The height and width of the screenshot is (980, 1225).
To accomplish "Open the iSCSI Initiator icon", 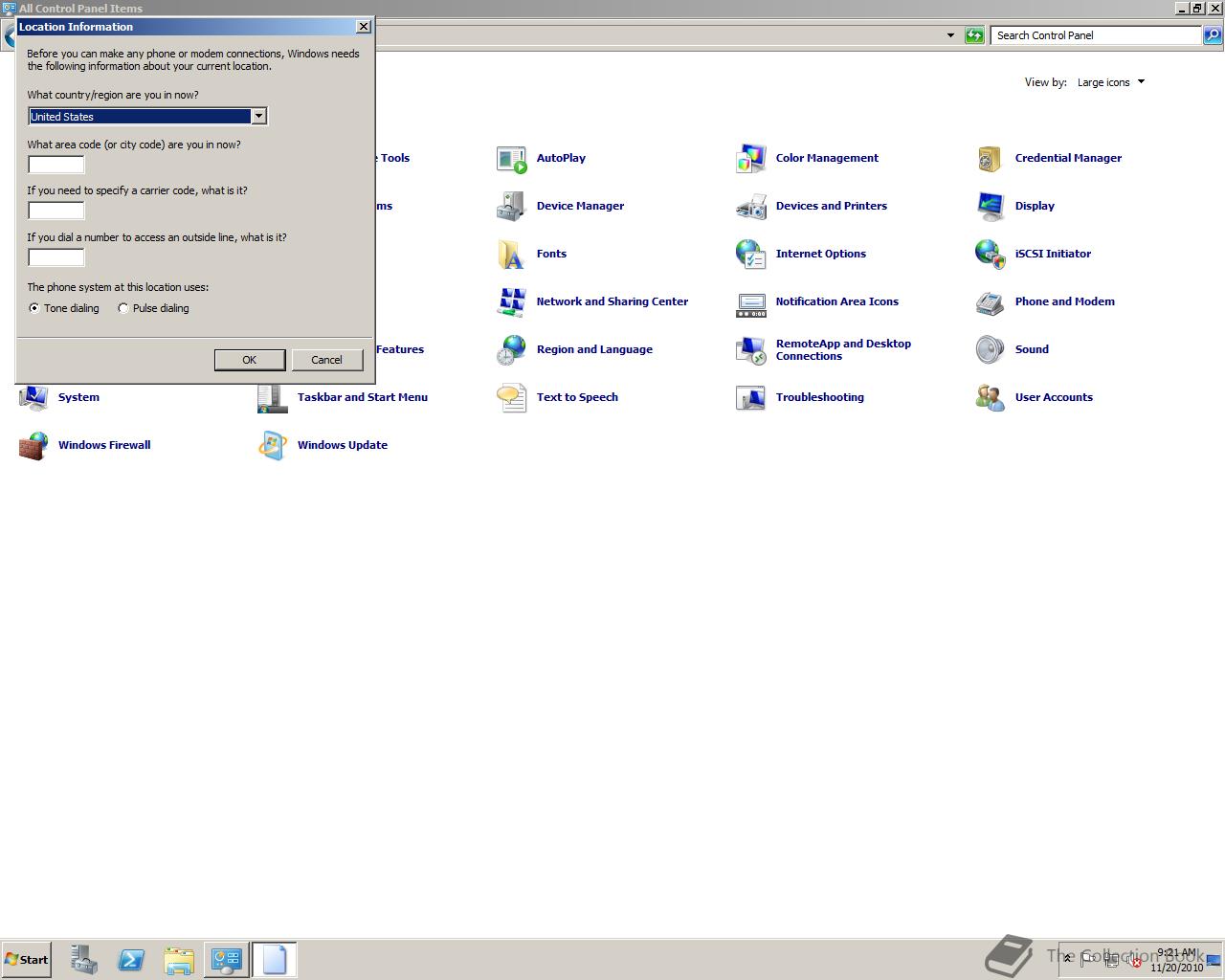I will point(991,255).
